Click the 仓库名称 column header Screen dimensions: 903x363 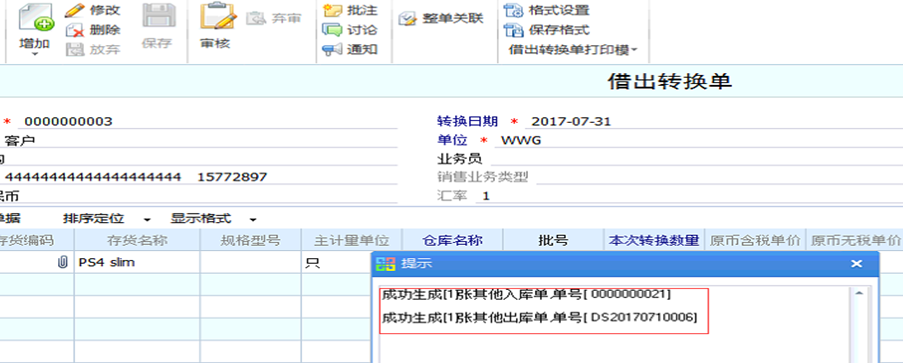click(452, 240)
